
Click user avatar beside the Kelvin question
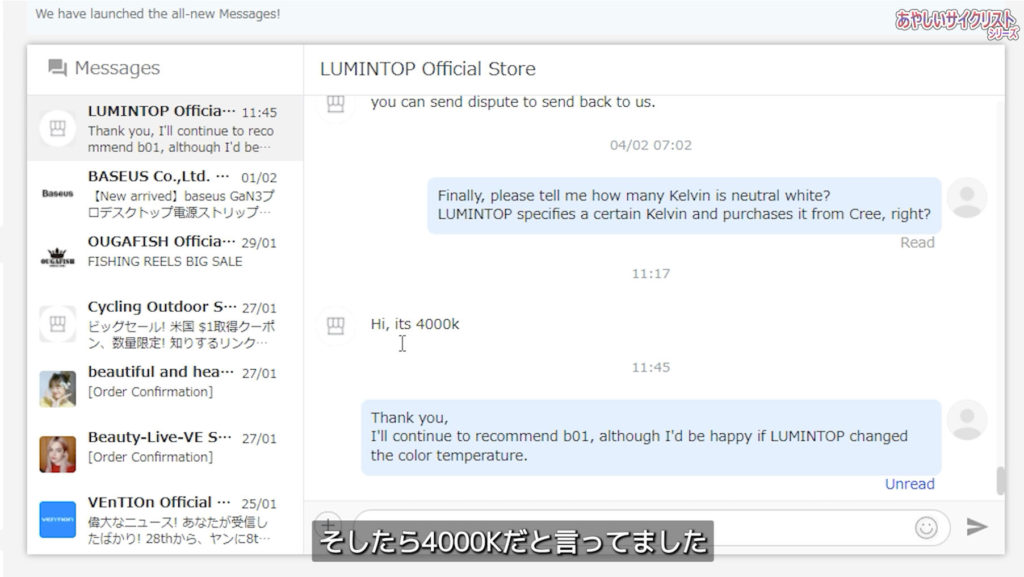point(967,198)
